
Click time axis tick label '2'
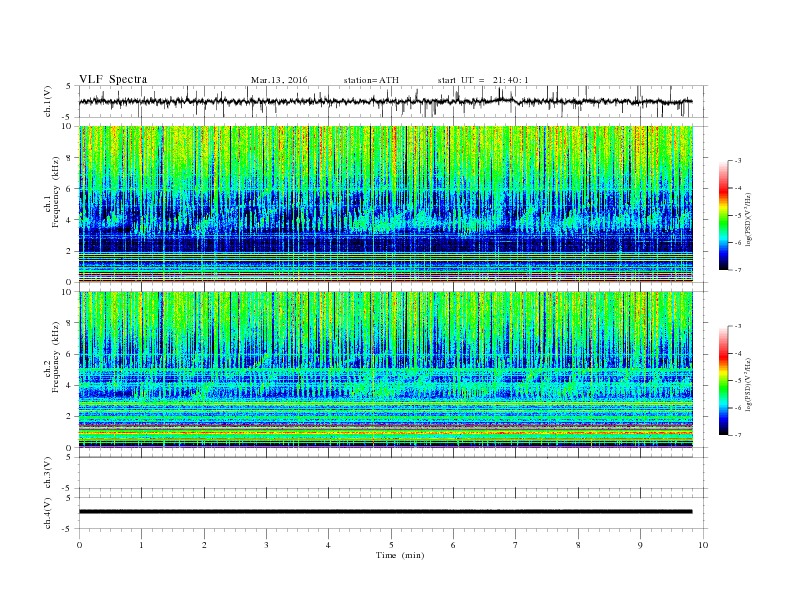point(204,545)
